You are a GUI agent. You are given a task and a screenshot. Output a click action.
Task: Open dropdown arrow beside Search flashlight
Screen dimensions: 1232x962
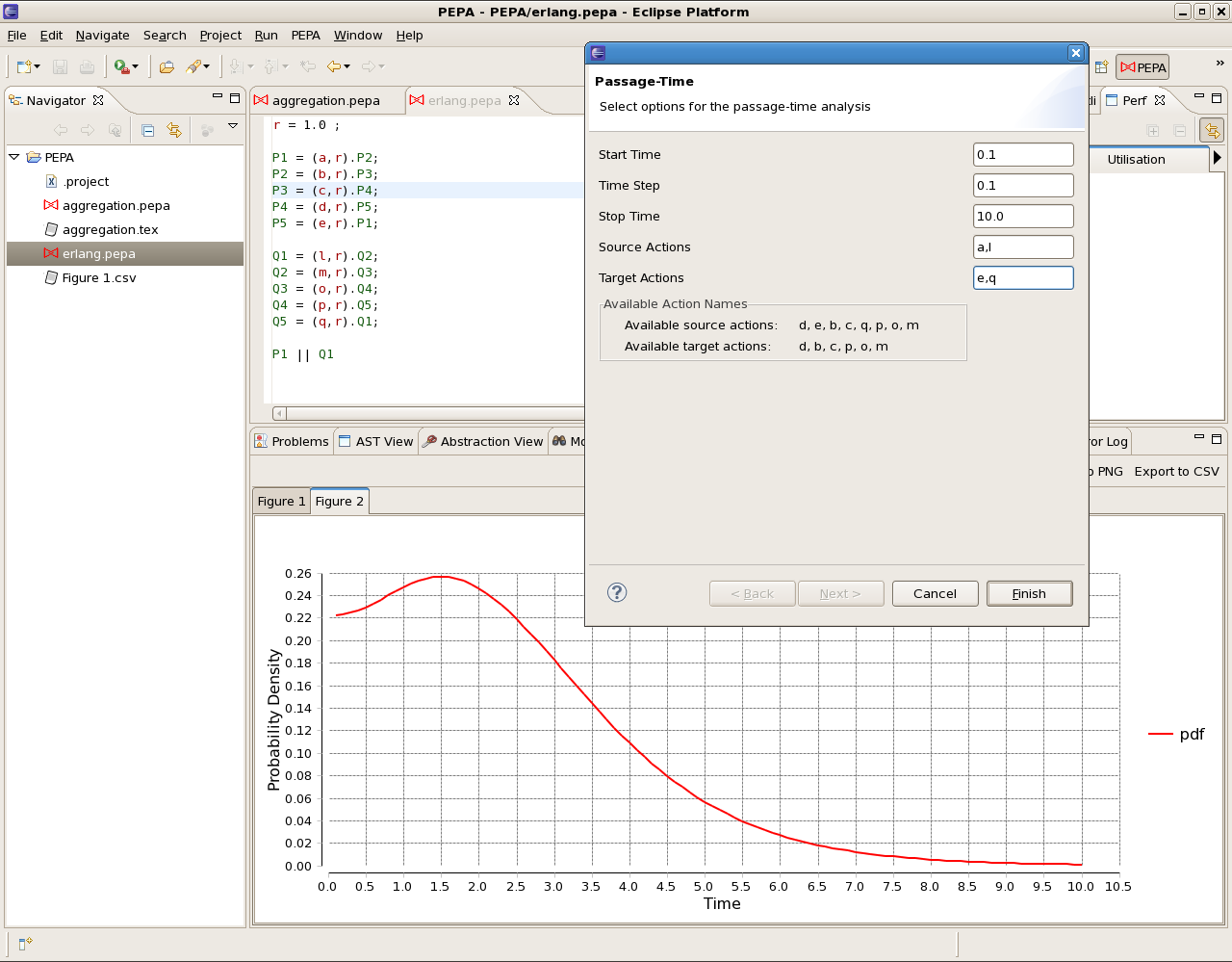click(206, 66)
